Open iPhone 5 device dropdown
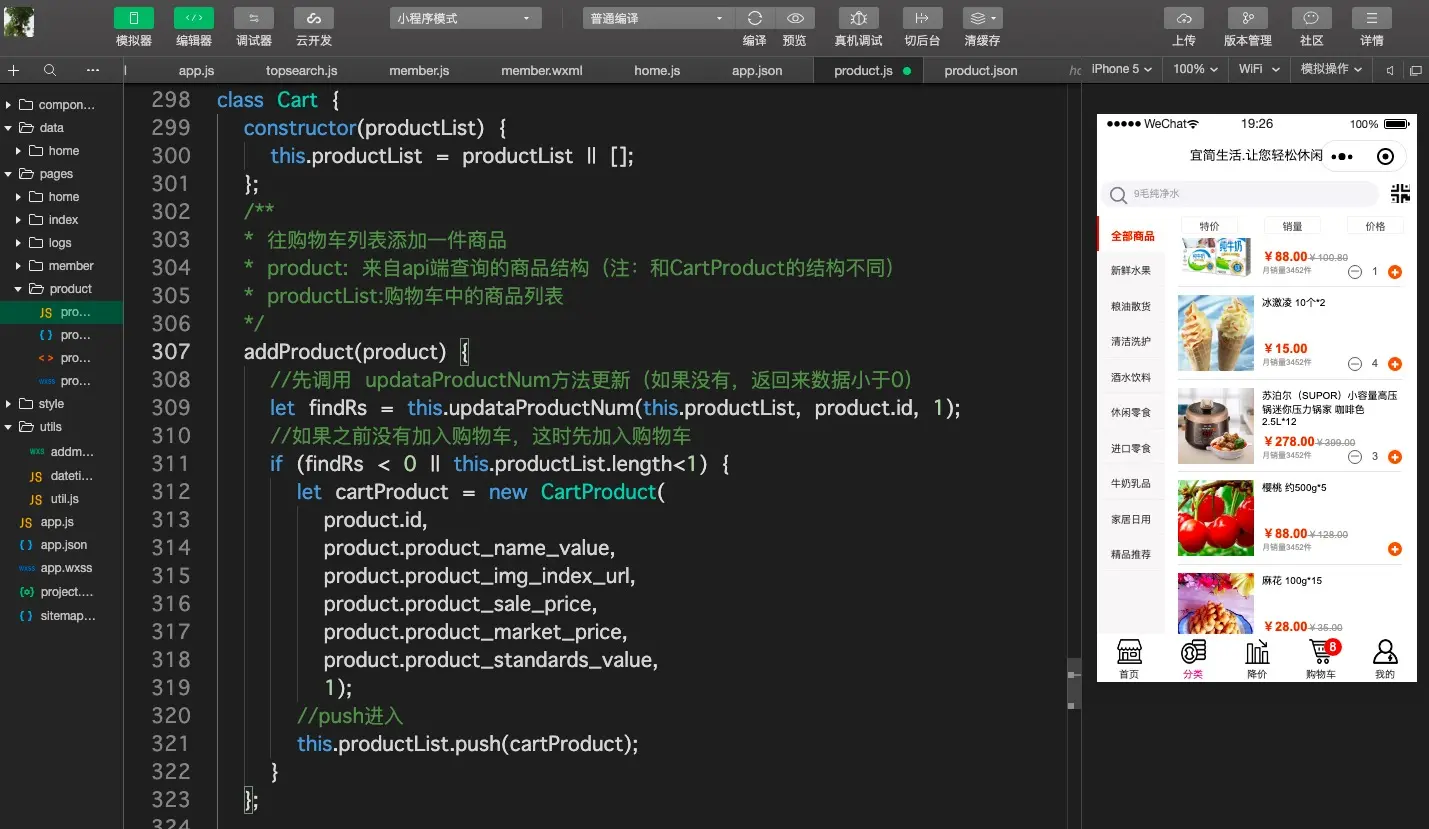 1121,69
